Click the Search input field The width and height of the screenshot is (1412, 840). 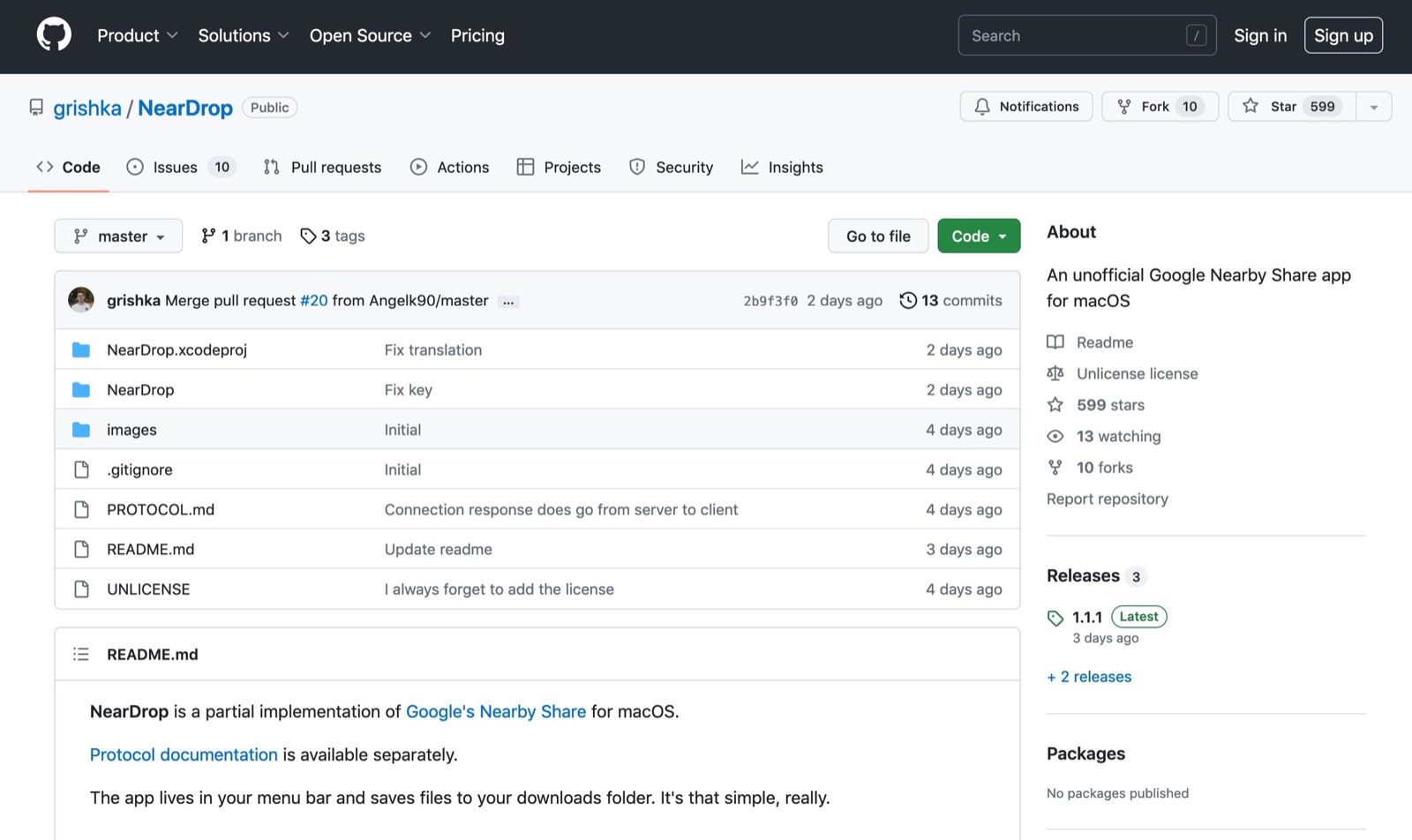point(1077,35)
